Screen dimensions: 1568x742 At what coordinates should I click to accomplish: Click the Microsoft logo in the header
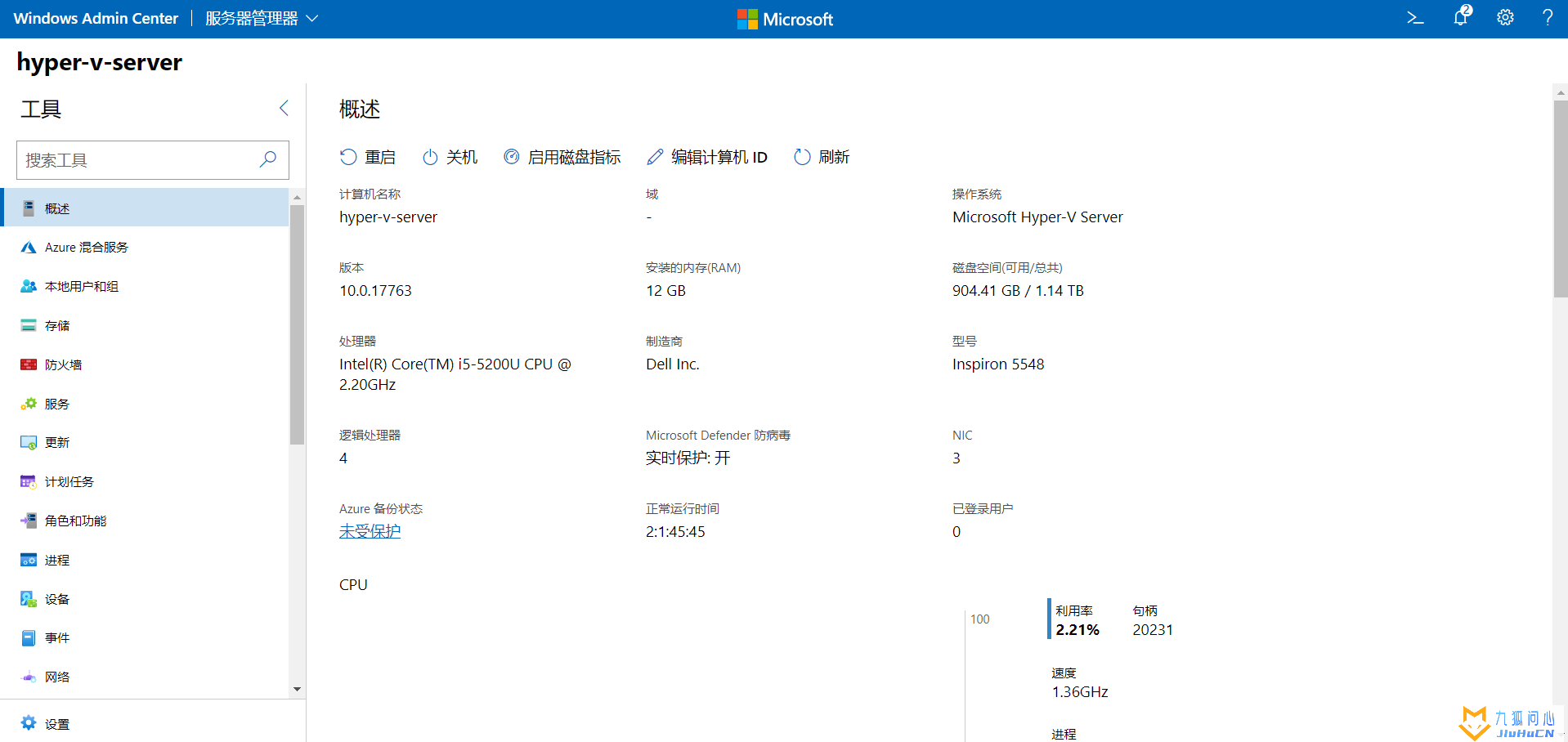[x=785, y=19]
